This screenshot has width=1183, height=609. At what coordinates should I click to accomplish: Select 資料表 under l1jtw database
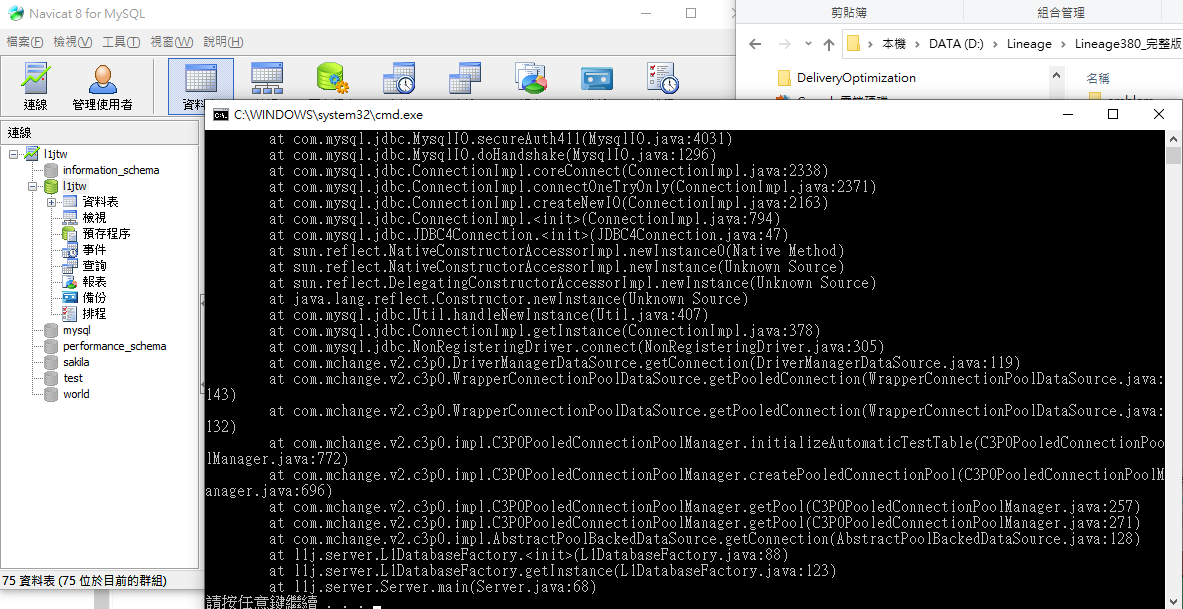(x=100, y=202)
